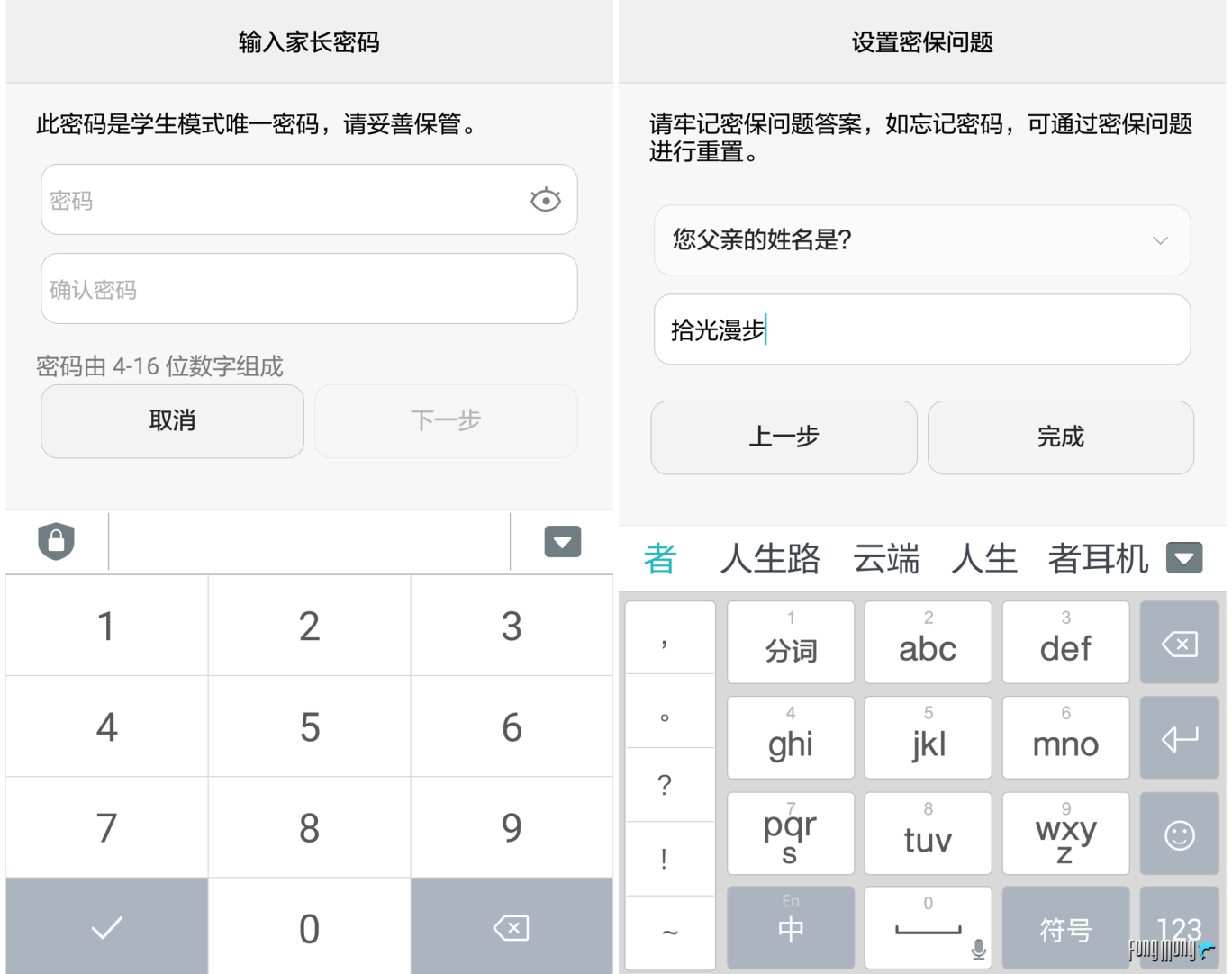Tap the 完成 finish button

tap(1060, 437)
